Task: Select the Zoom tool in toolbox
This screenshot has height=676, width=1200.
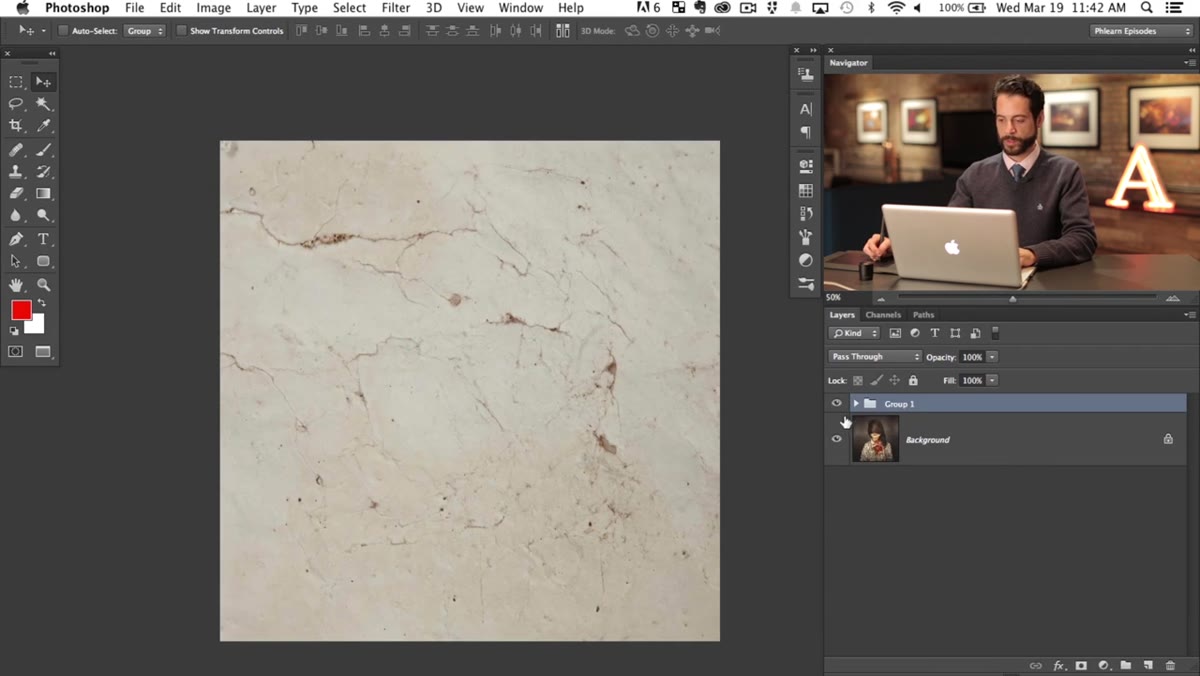Action: pos(43,285)
